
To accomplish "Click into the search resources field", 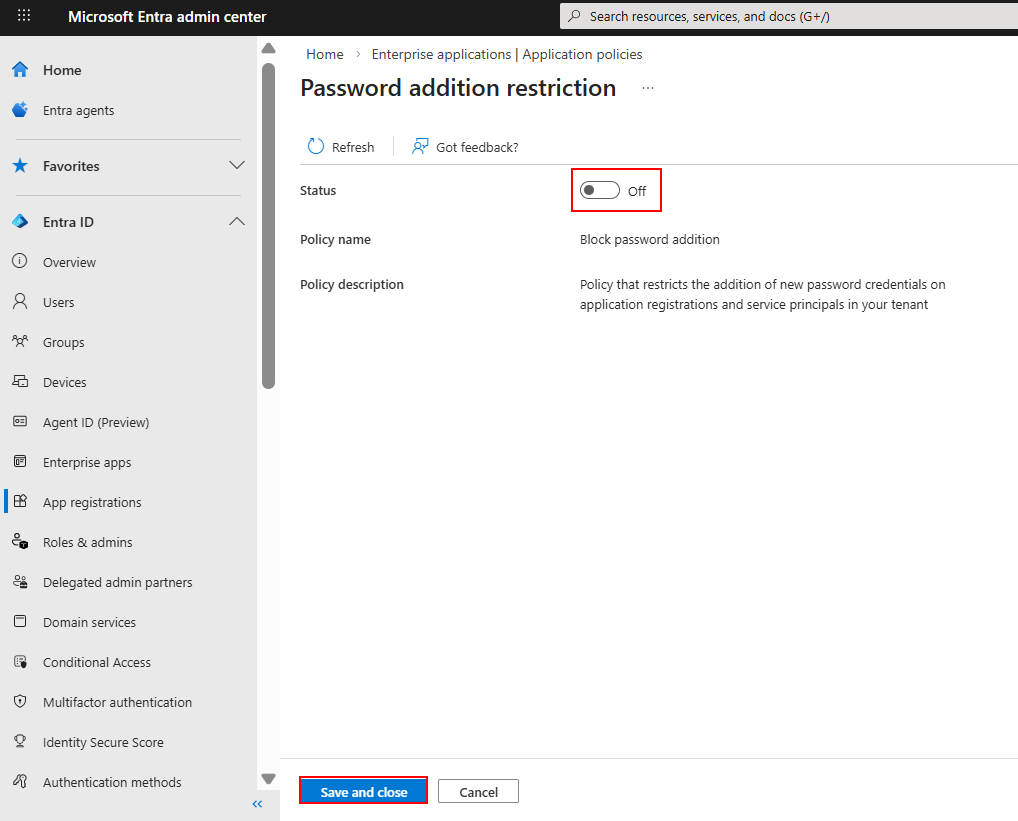I will (x=789, y=16).
